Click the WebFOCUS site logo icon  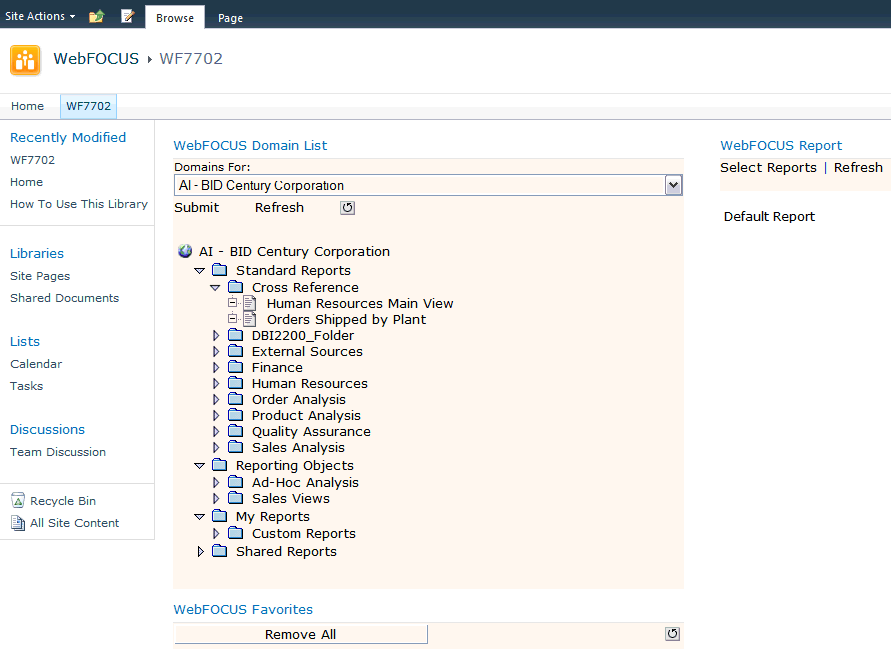(x=25, y=60)
